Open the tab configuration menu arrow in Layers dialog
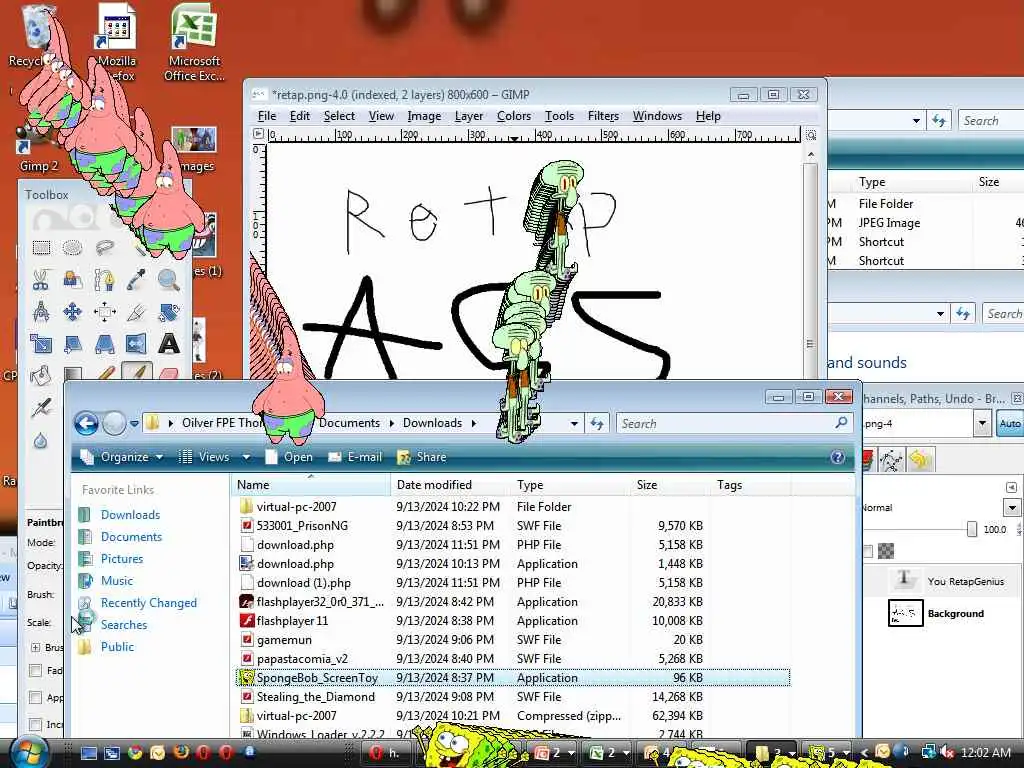The image size is (1024, 768). [x=1011, y=487]
